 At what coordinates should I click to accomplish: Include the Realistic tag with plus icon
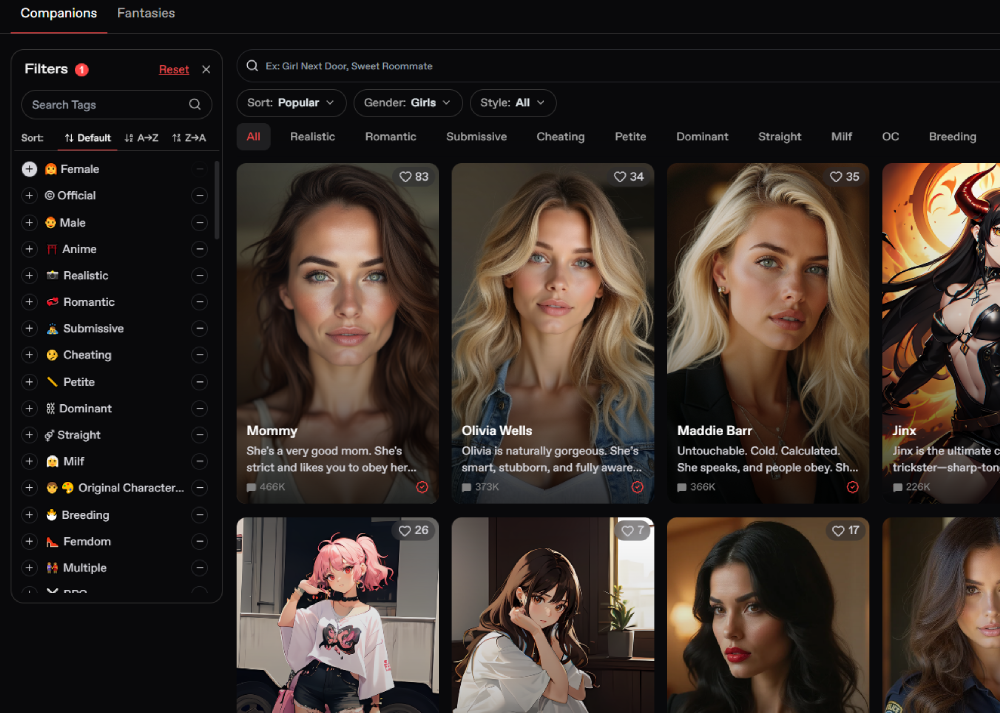tap(29, 276)
